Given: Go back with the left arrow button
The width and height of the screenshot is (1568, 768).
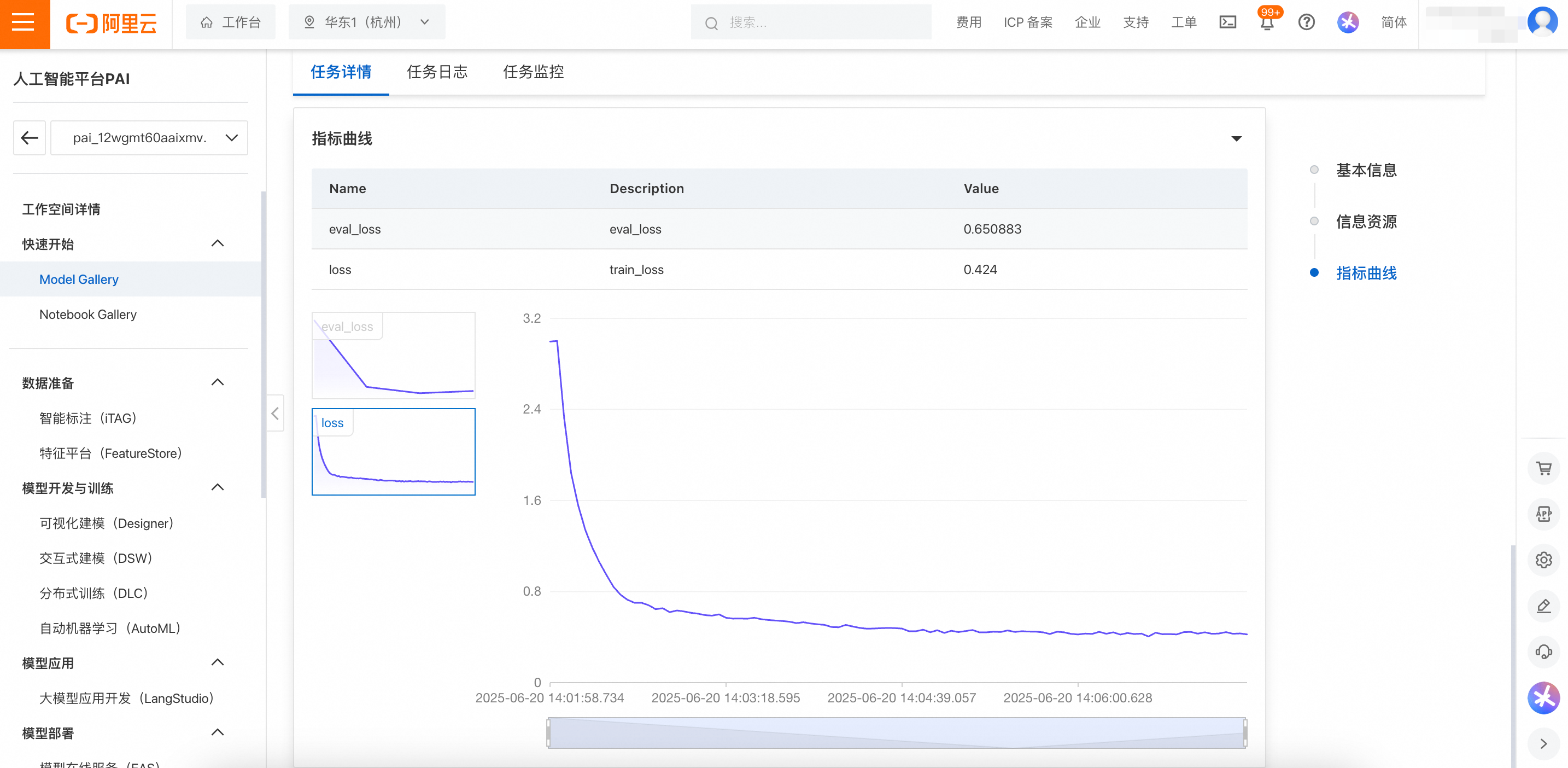Looking at the screenshot, I should point(29,138).
